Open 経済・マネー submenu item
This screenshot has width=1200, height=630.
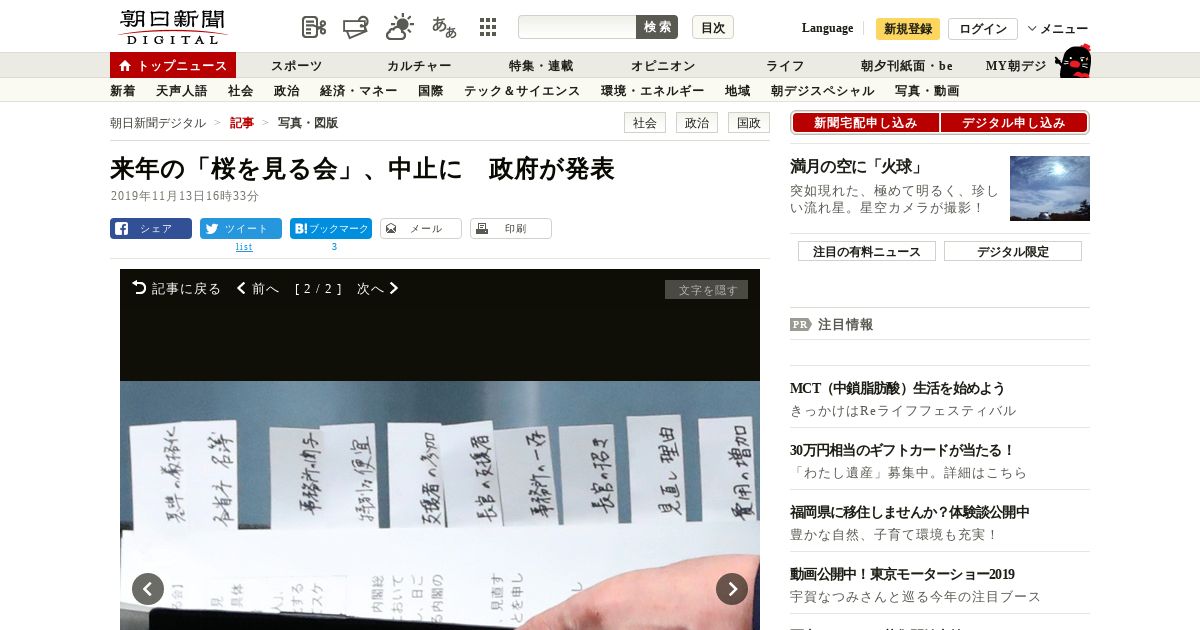359,91
